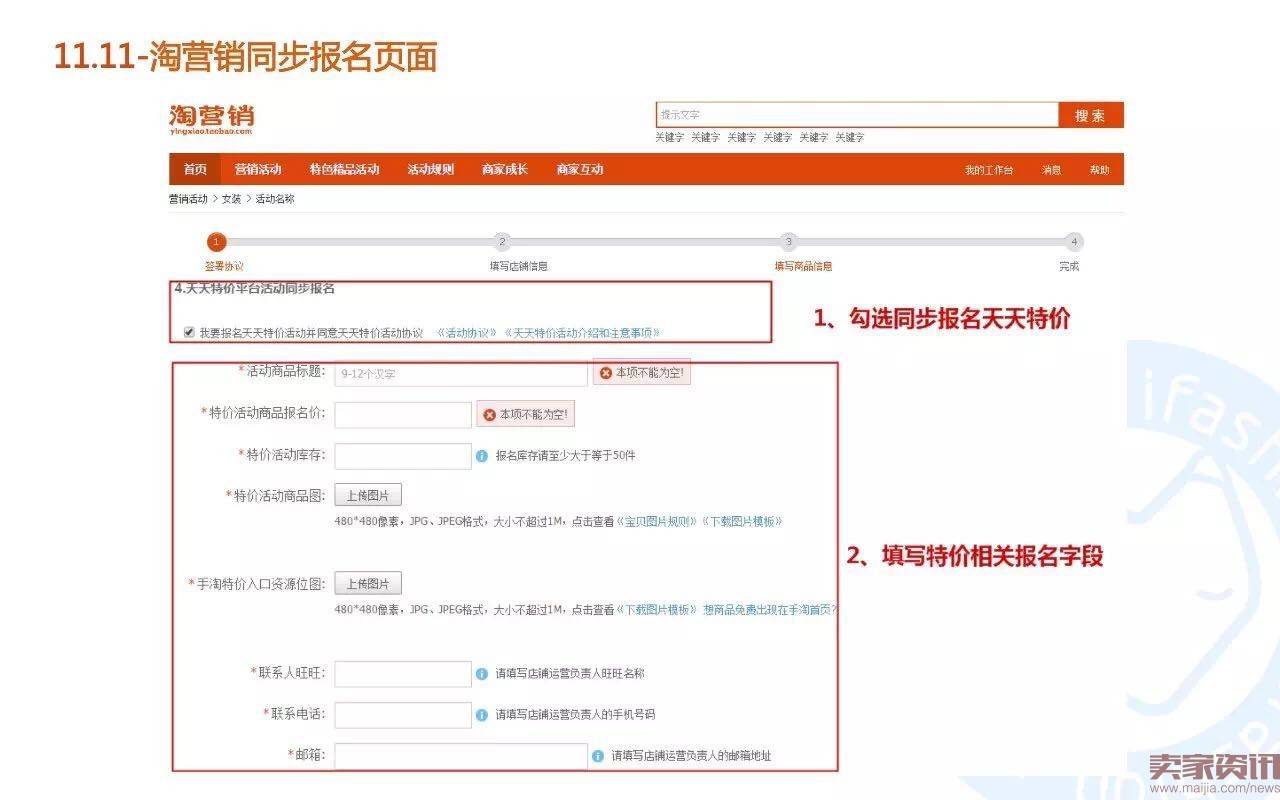Click the 想商品免费出现在手淘首页? link
Viewport: 1280px width, 800px height.
[x=770, y=609]
